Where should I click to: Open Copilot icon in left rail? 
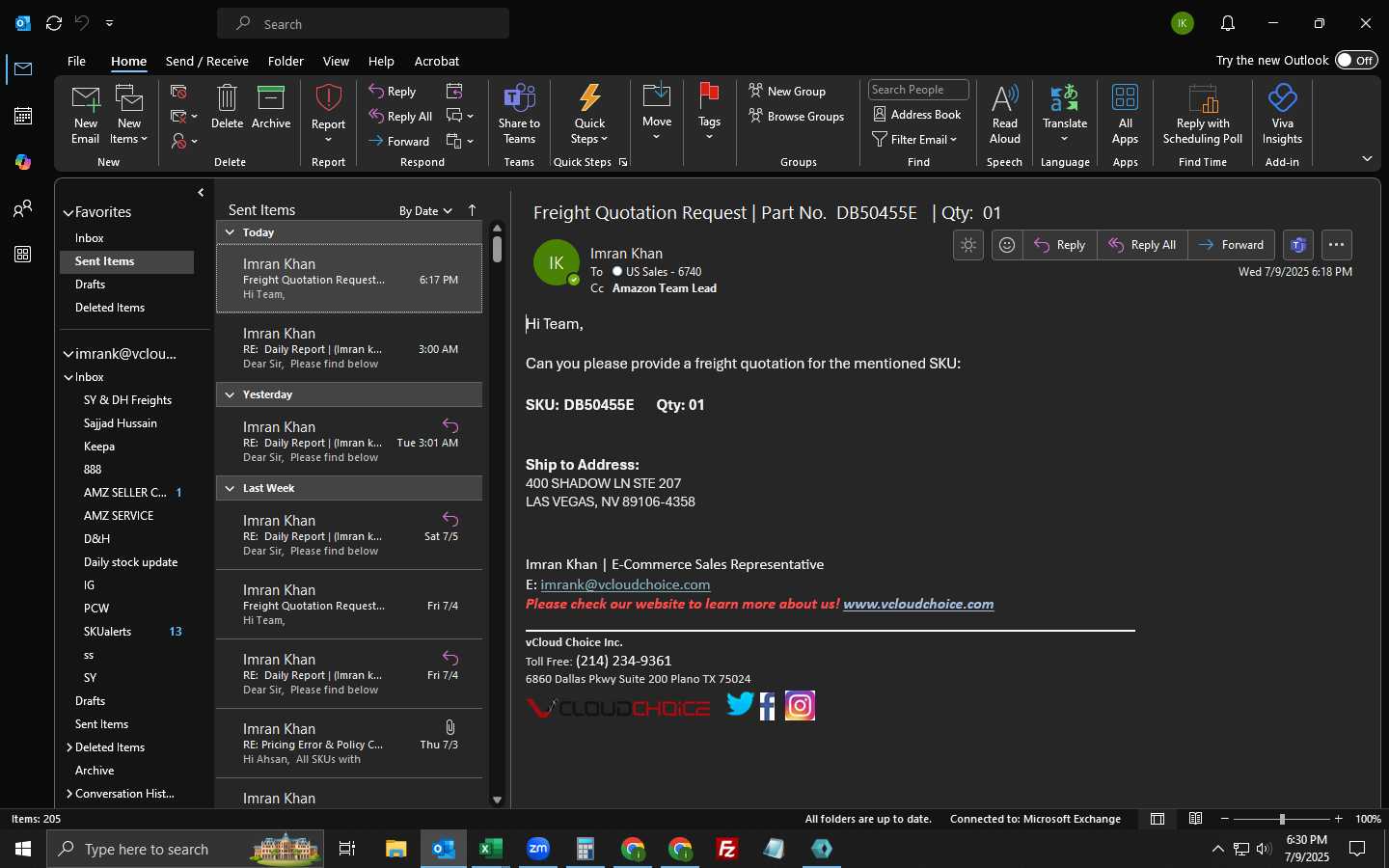(x=23, y=162)
